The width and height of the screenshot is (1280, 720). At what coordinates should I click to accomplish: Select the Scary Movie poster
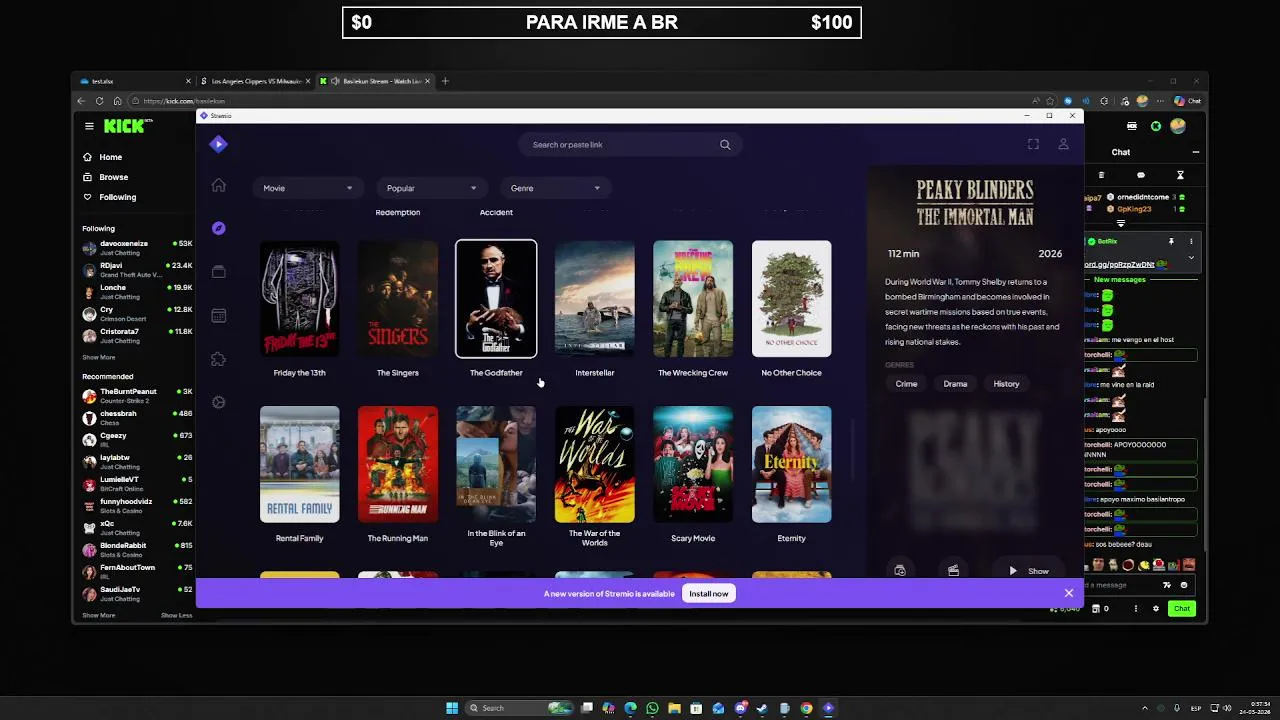point(693,464)
